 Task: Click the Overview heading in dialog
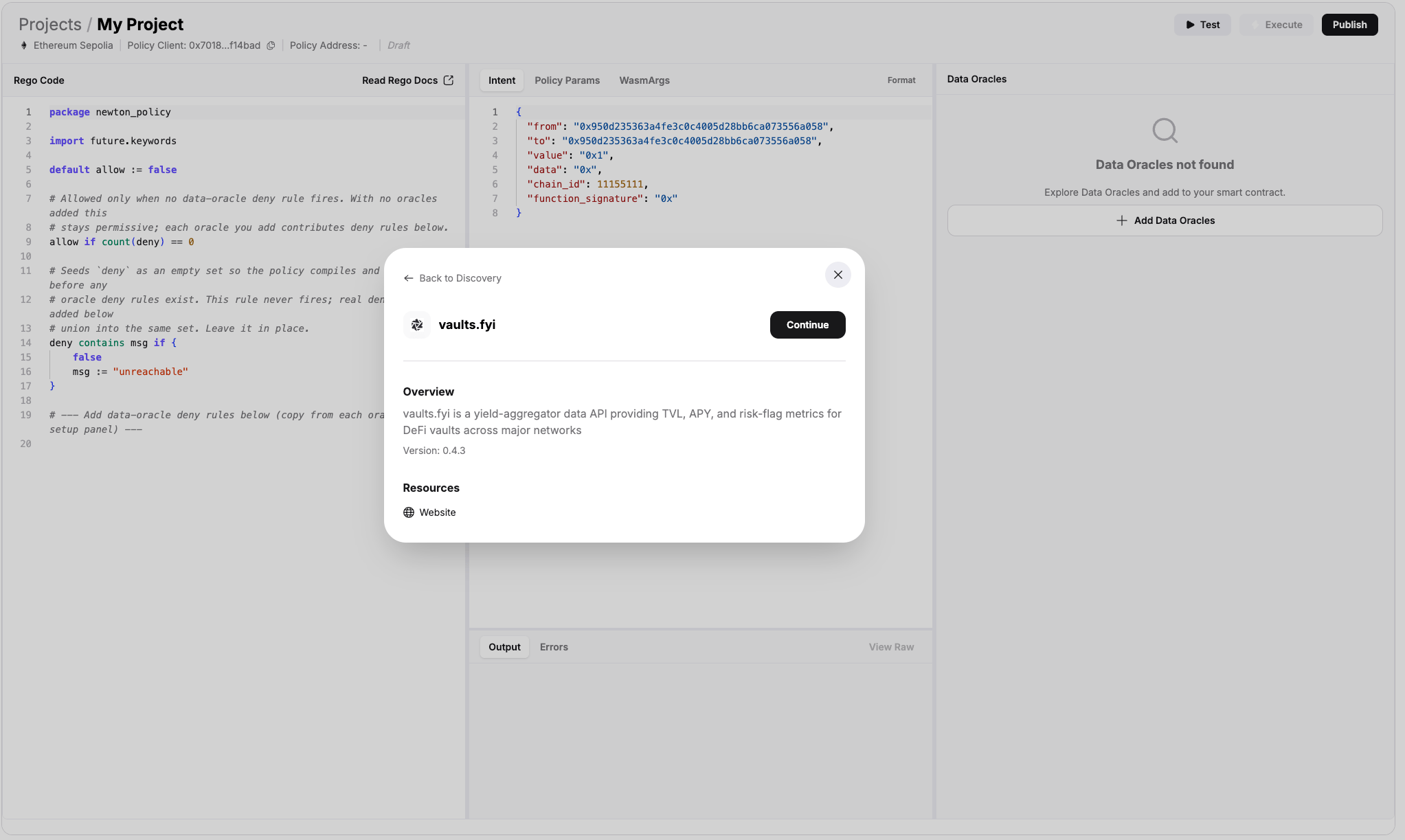coord(429,391)
